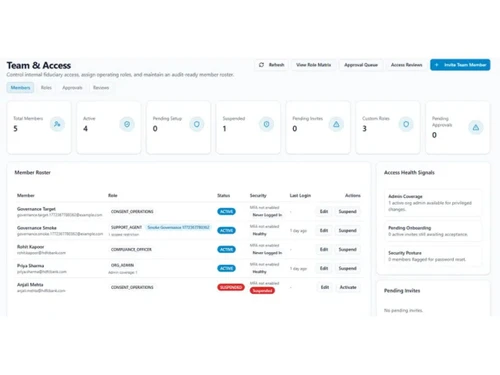Image resolution: width=500 pixels, height=375 pixels.
Task: Click the Active card icon
Action: 127,124
